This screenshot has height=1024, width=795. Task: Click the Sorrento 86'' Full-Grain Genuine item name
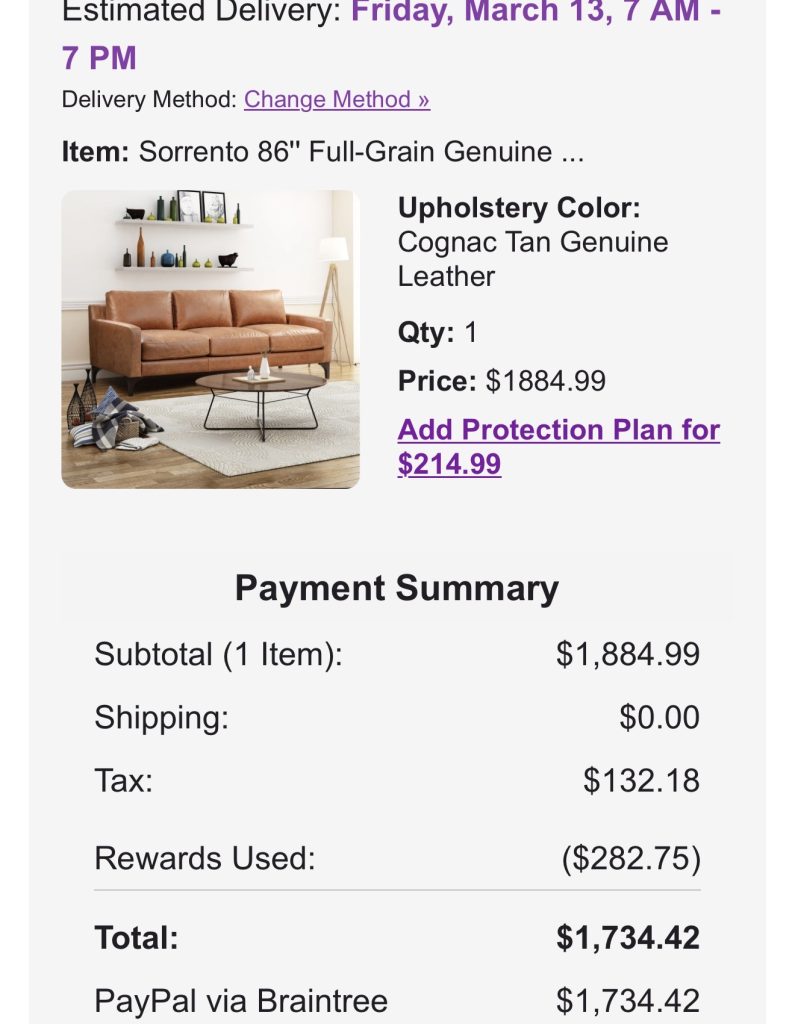click(360, 152)
